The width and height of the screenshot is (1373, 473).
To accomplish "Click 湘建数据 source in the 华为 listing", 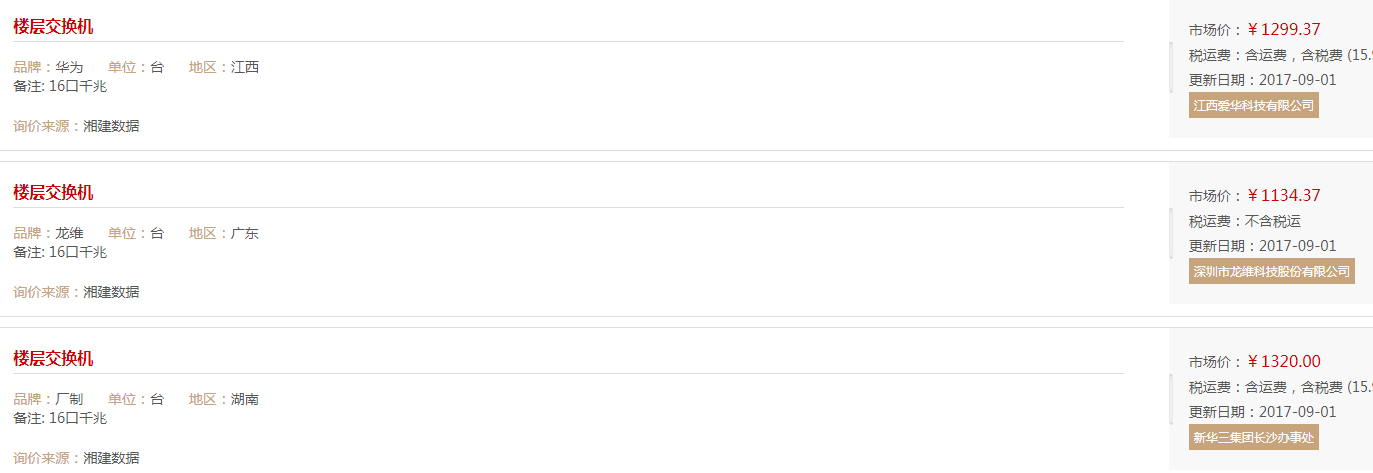I will pos(111,126).
